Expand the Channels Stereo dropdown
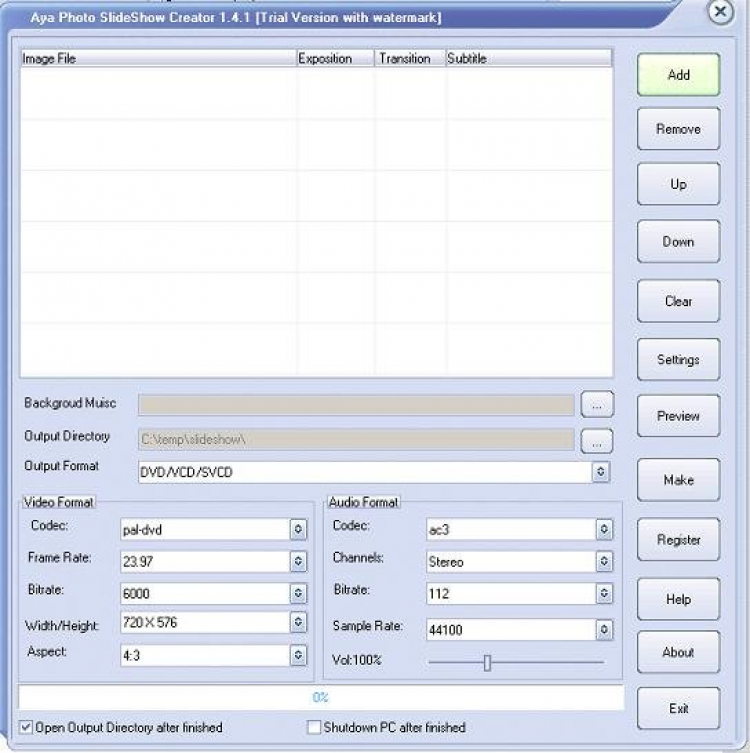 coord(604,561)
